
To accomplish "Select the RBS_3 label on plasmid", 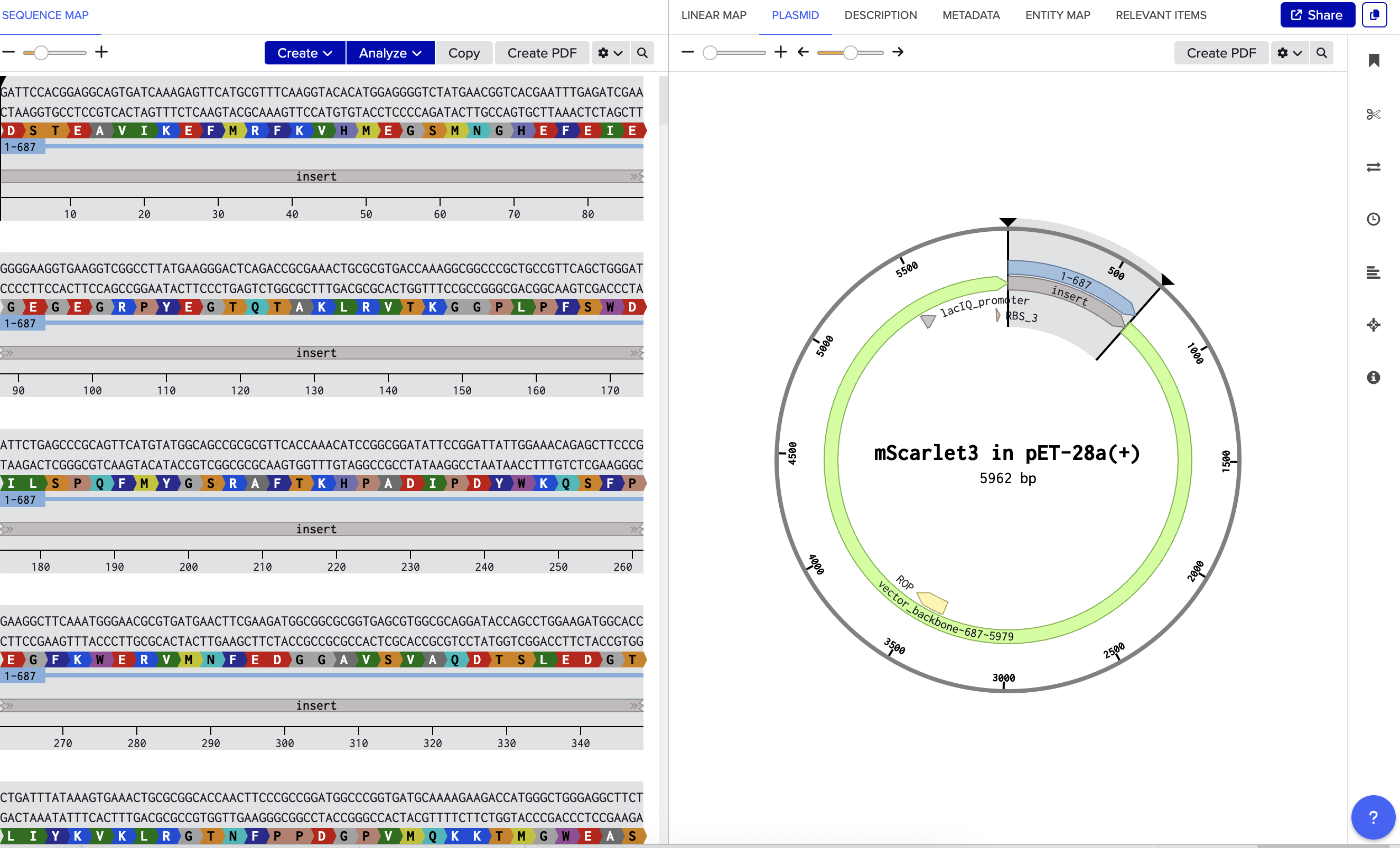I will pos(1022,316).
